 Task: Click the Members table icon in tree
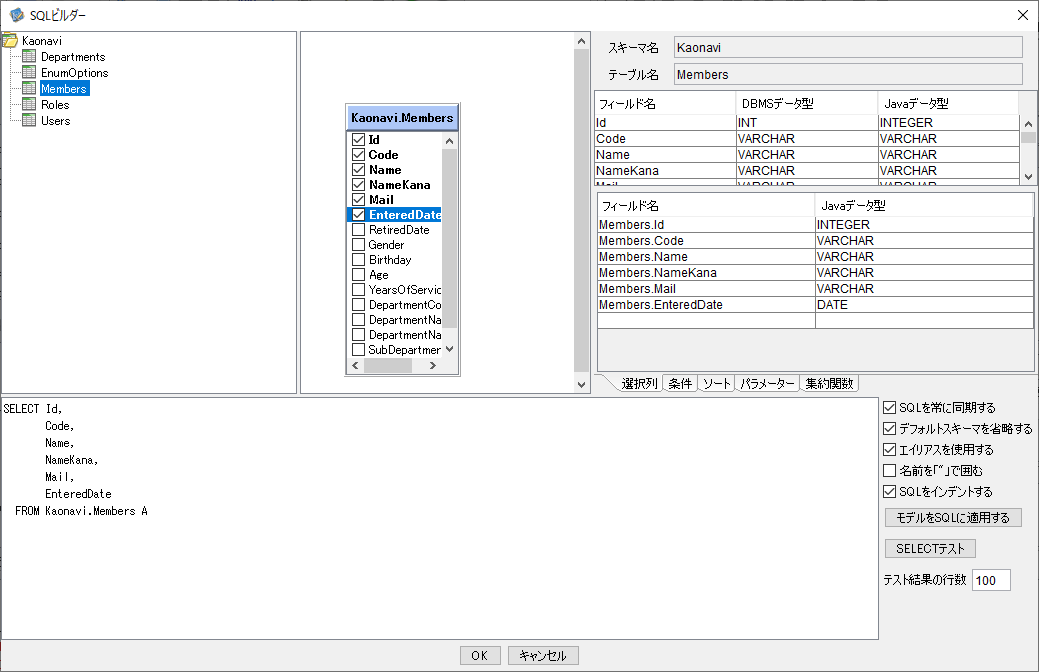tap(29, 88)
